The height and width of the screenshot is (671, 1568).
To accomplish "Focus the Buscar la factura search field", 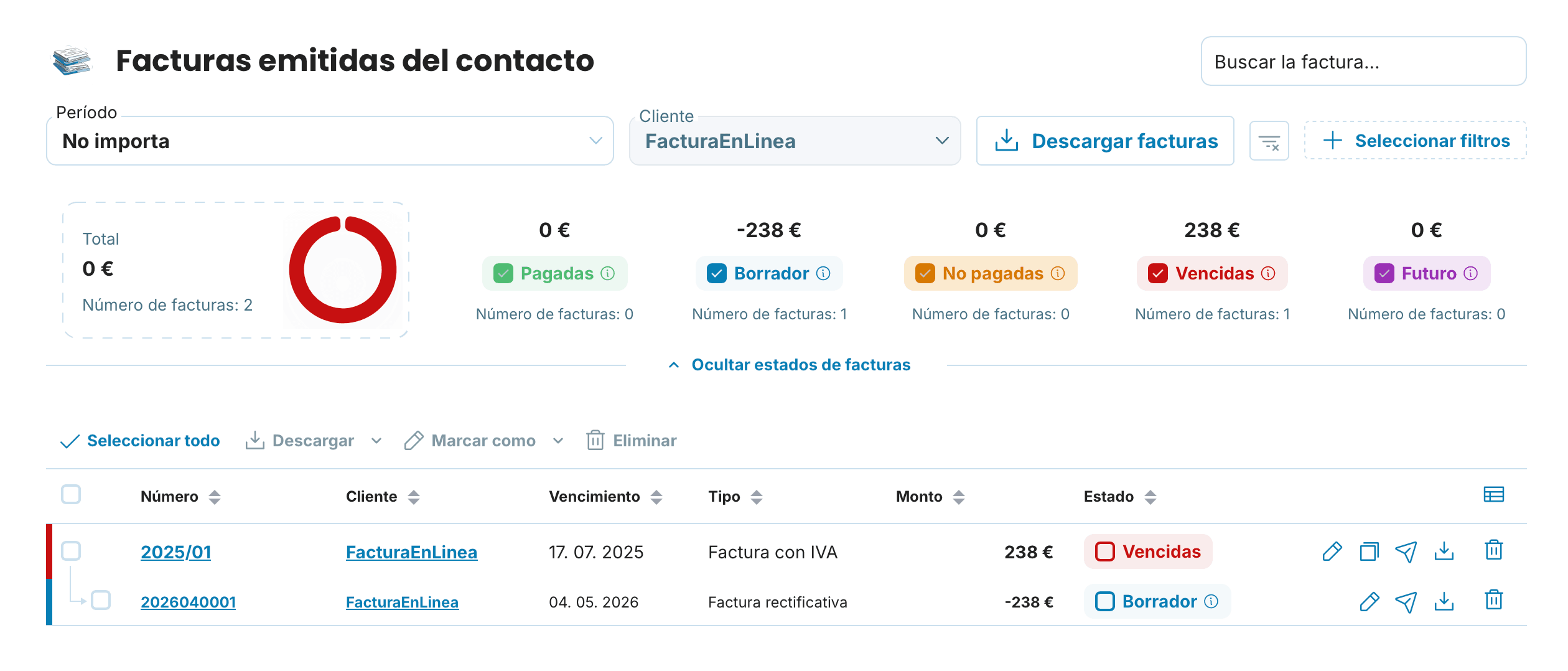I will pyautogui.click(x=1363, y=61).
